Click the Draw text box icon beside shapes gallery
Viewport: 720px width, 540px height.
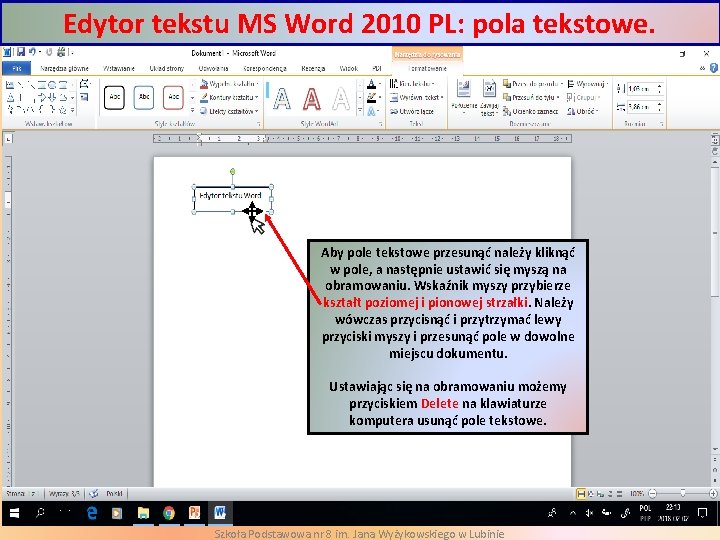click(x=84, y=97)
